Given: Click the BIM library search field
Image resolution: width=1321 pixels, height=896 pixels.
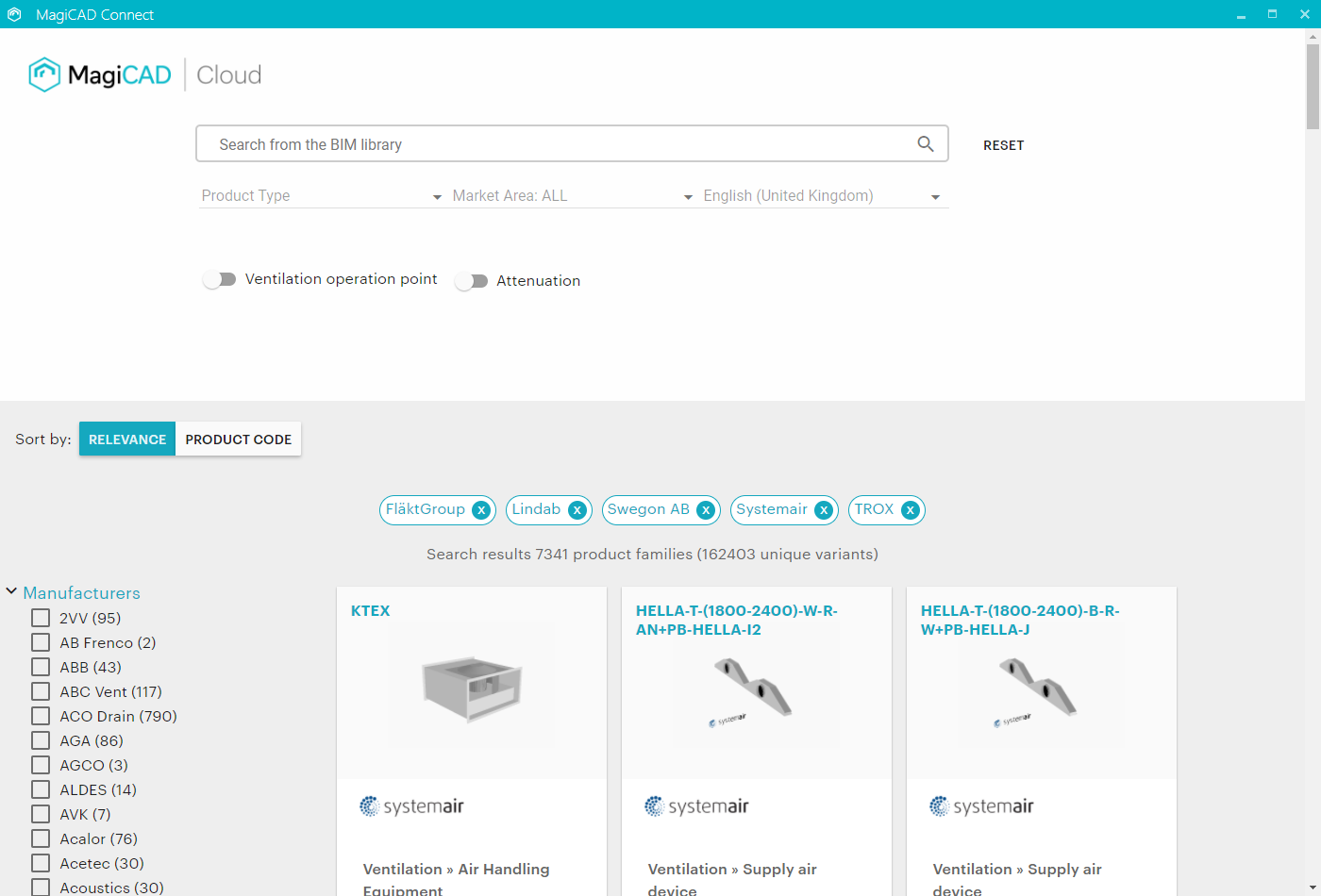Looking at the screenshot, I should coord(572,143).
